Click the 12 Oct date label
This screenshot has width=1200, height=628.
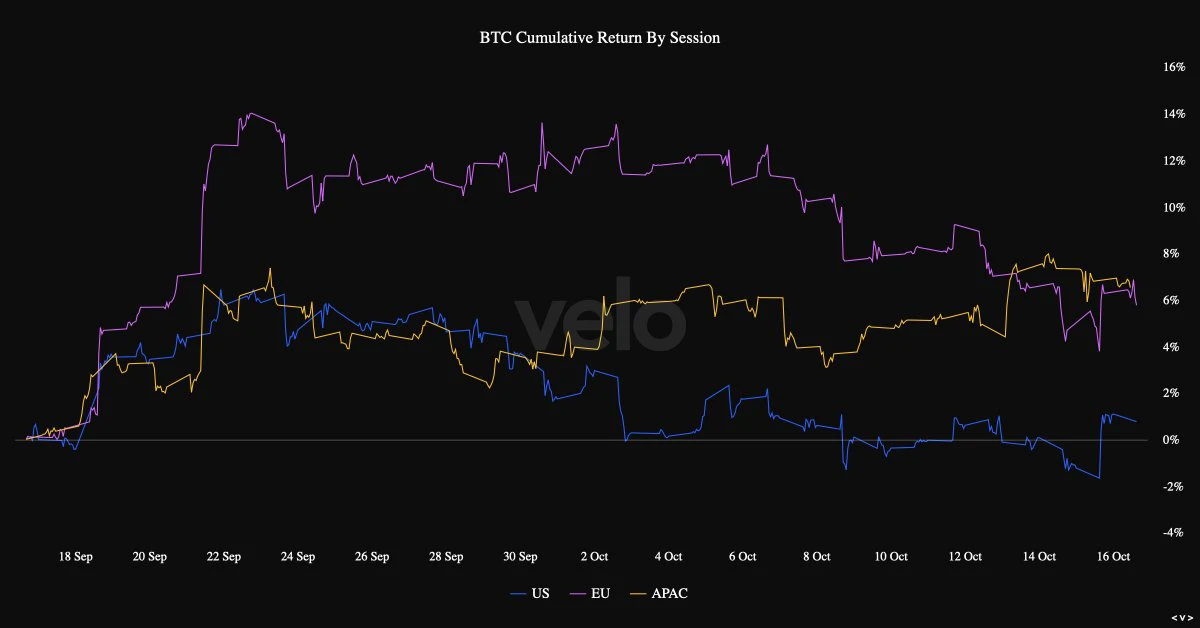965,557
